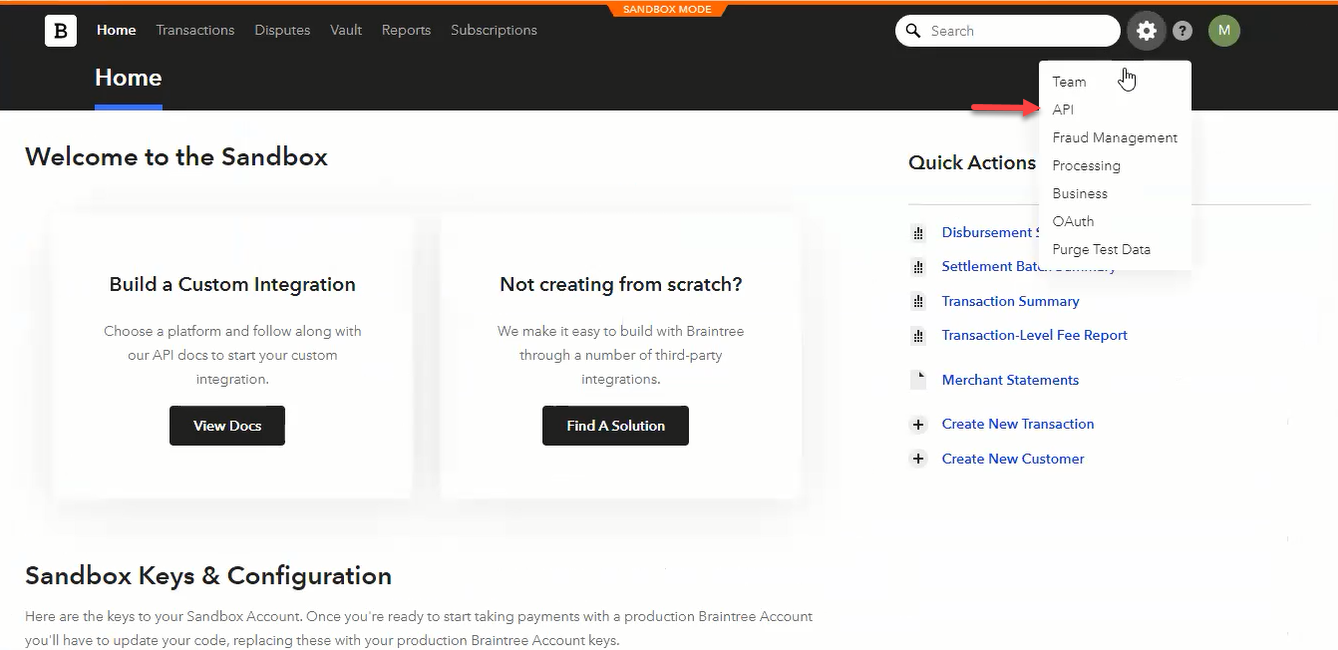Click report icon beside Transaction-Level Fee Report
This screenshot has width=1338, height=650.
pos(918,336)
